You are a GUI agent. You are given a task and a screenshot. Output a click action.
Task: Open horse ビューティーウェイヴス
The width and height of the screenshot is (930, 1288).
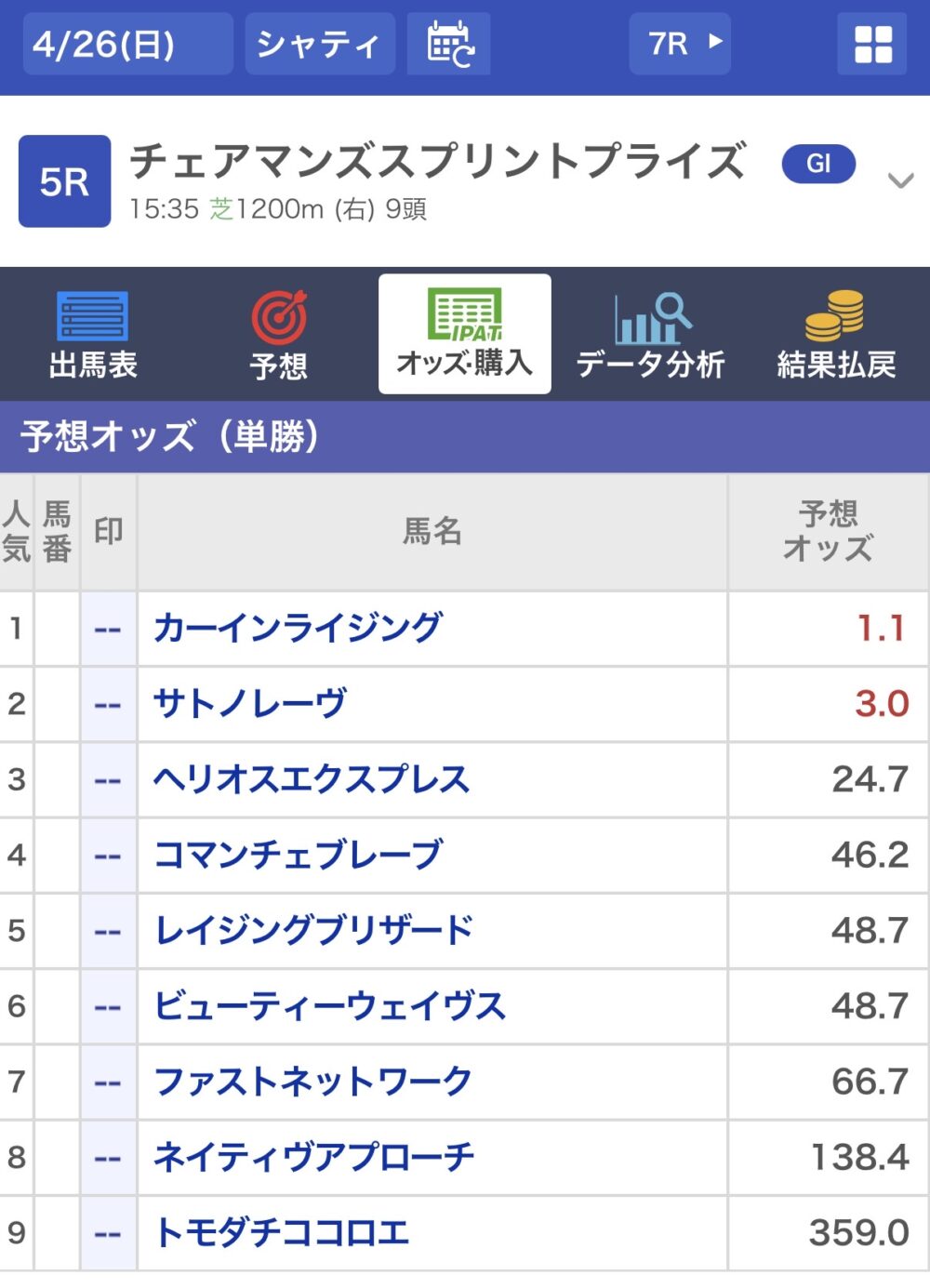[x=329, y=1006]
